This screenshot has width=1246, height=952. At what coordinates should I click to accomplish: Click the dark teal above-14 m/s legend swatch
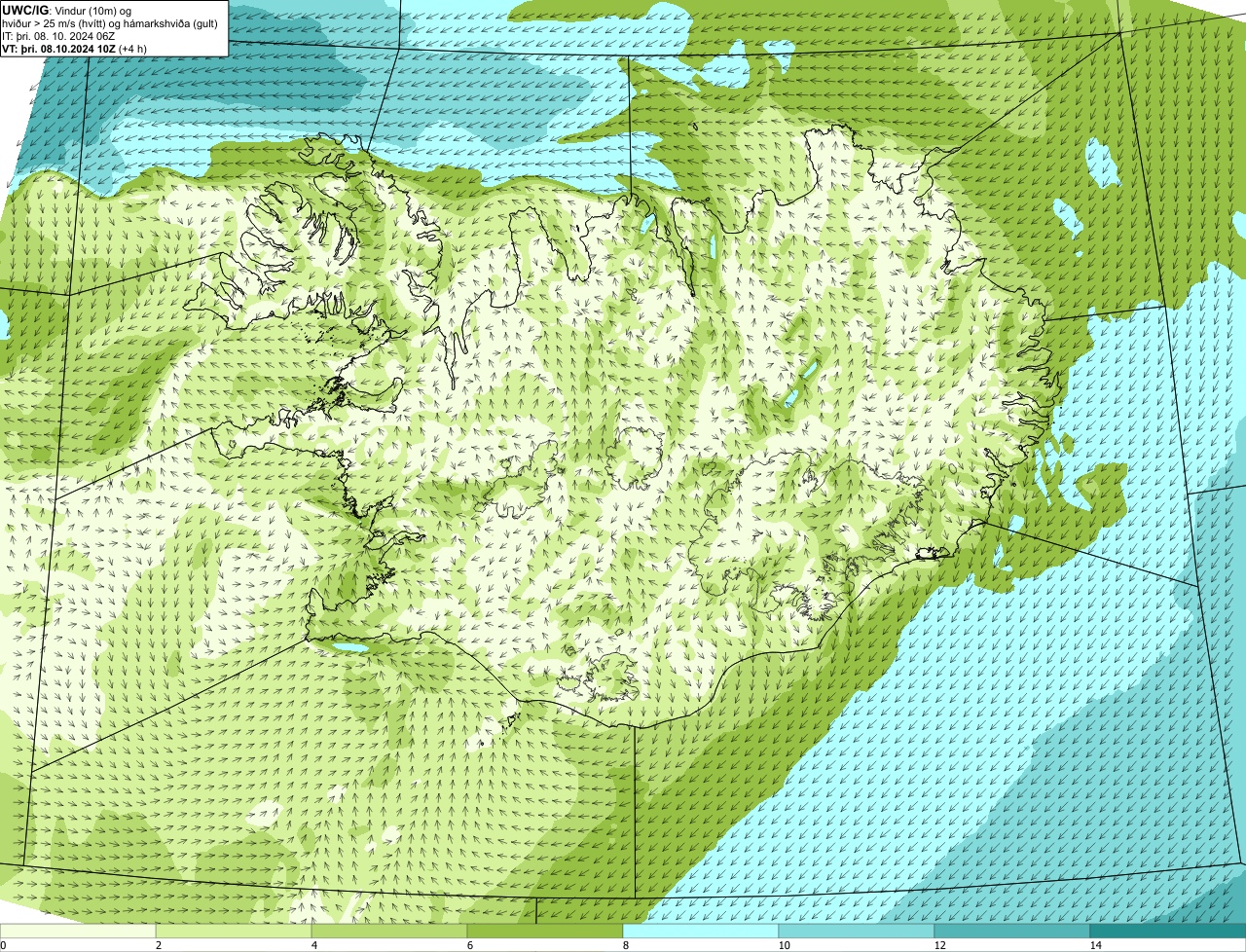tap(1168, 932)
